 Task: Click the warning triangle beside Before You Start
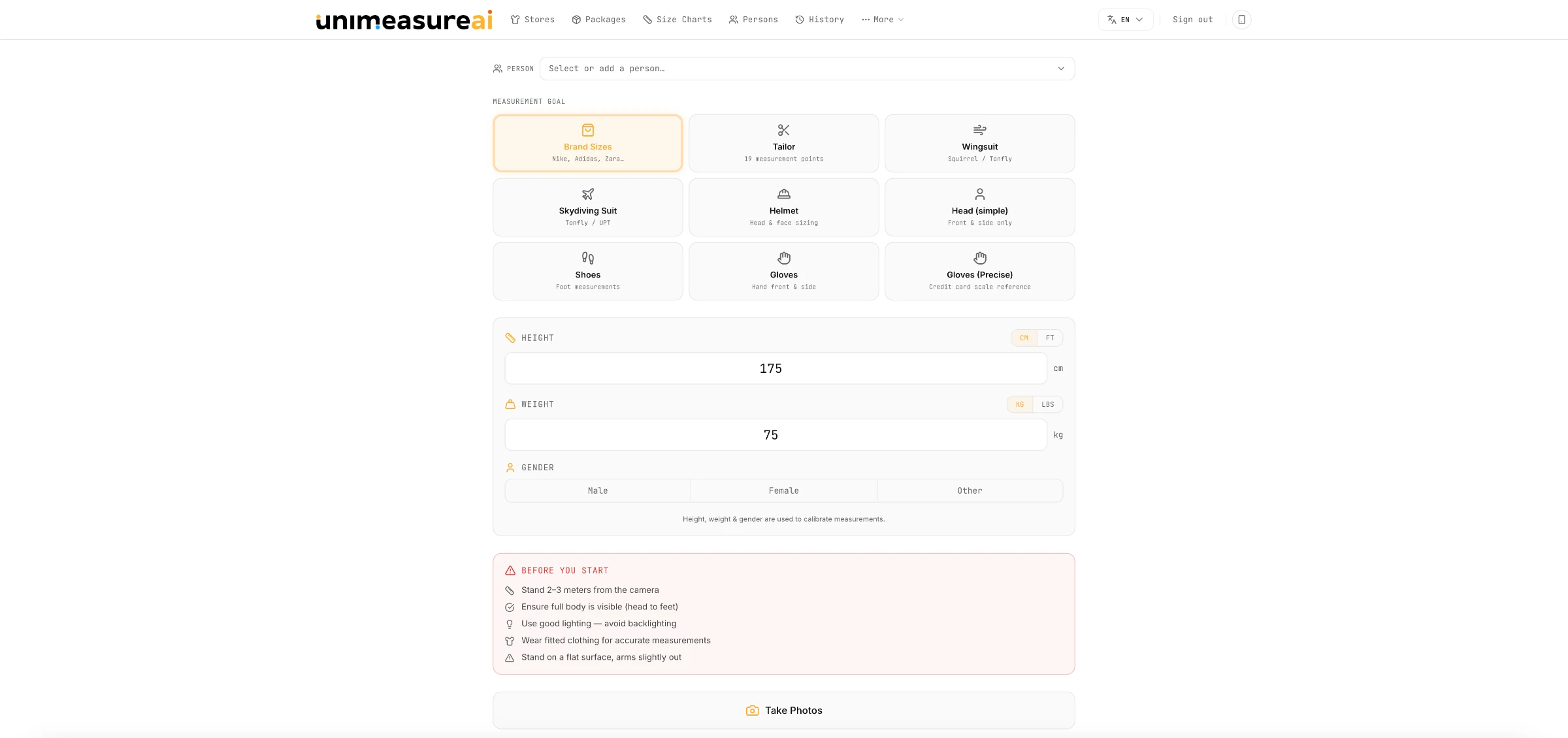tap(510, 571)
